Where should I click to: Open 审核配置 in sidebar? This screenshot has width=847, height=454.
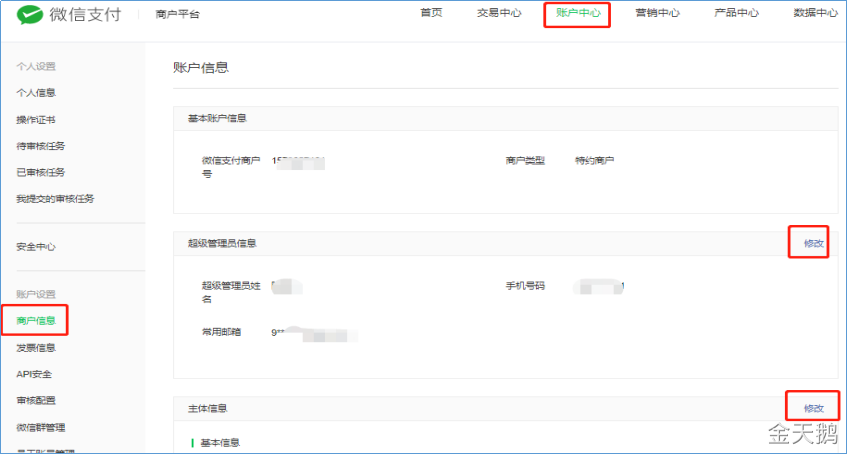(36, 400)
